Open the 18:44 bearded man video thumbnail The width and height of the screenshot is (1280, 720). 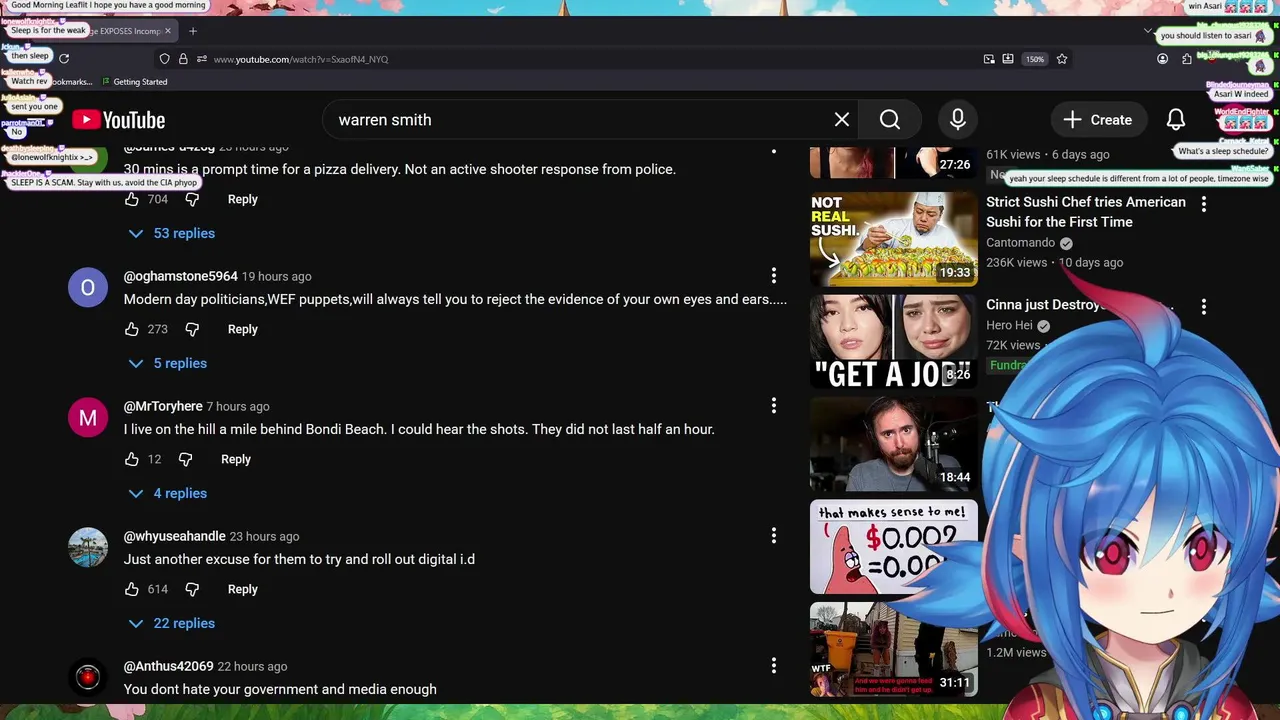coord(894,444)
